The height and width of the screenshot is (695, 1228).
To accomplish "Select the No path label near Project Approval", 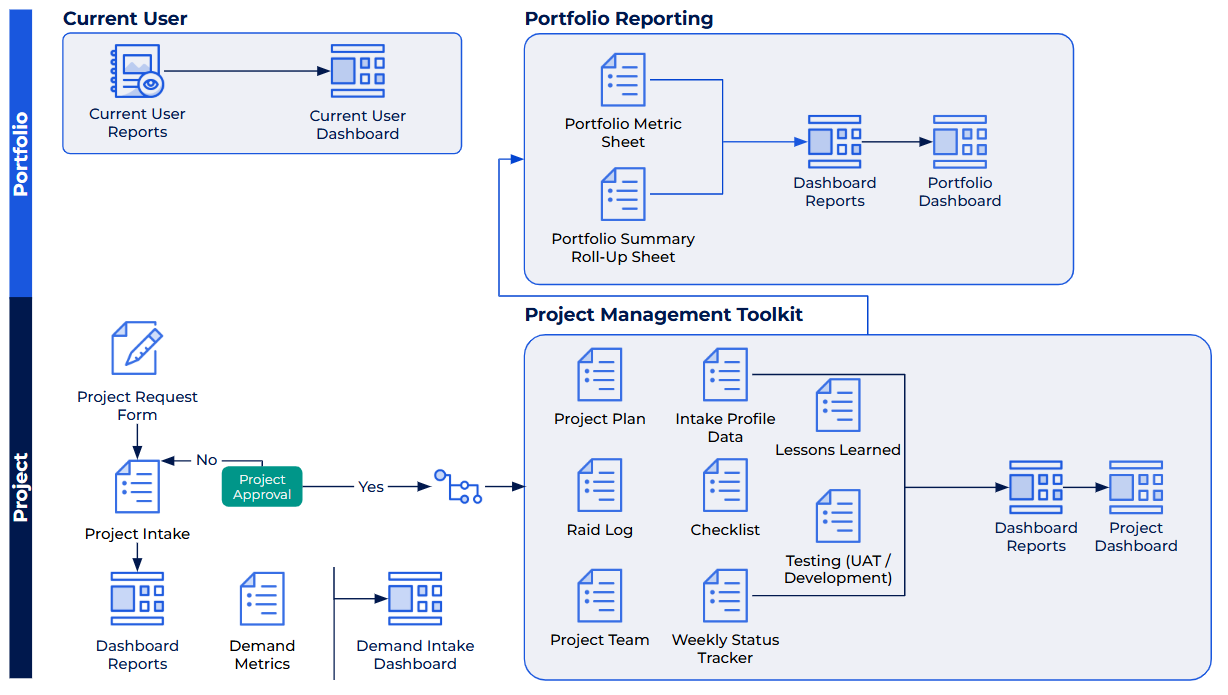I will coord(206,460).
